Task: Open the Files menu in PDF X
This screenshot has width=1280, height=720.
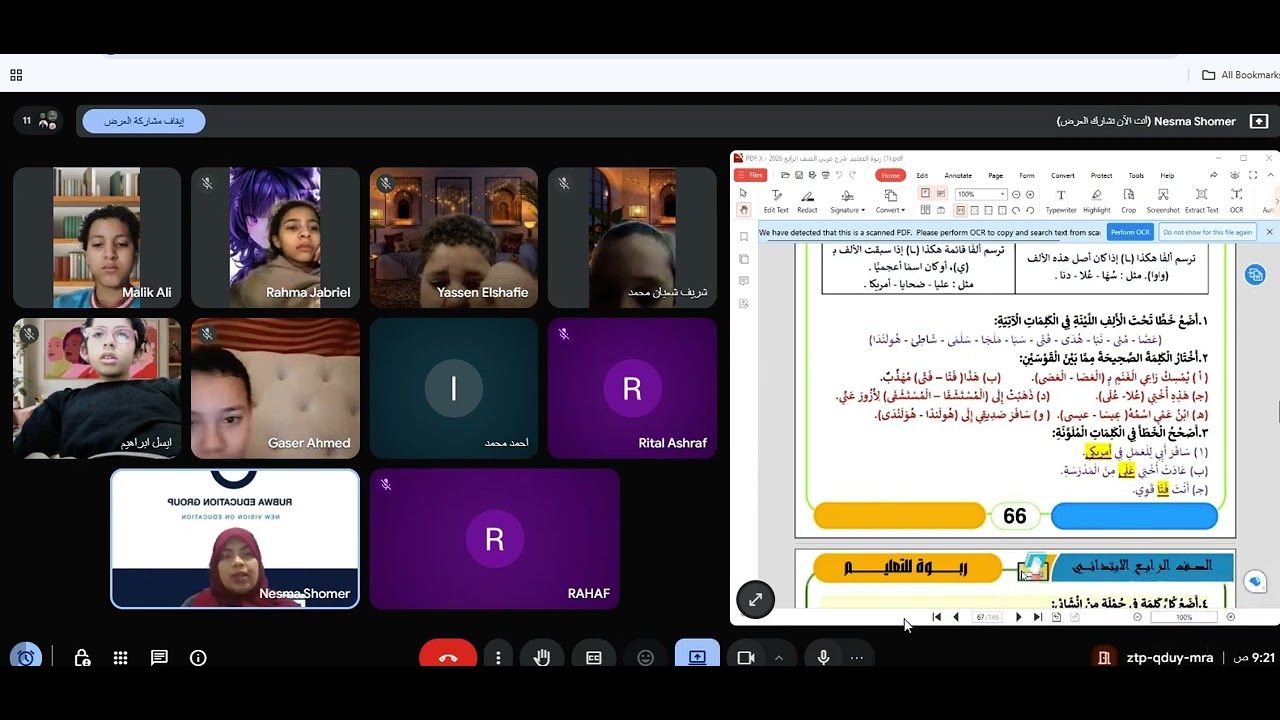Action: pyautogui.click(x=750, y=175)
